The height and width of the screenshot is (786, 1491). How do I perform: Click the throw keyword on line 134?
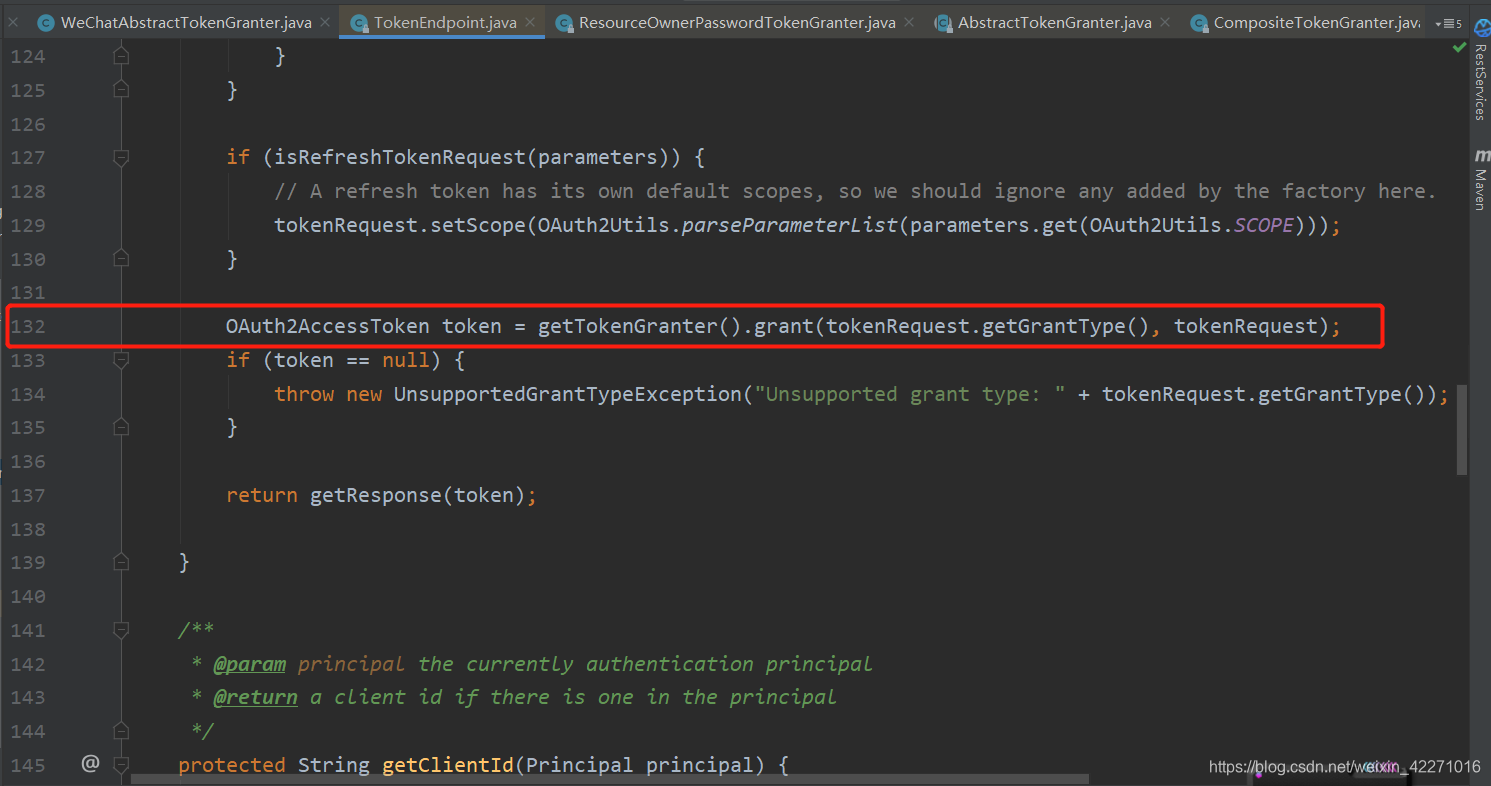(x=304, y=394)
